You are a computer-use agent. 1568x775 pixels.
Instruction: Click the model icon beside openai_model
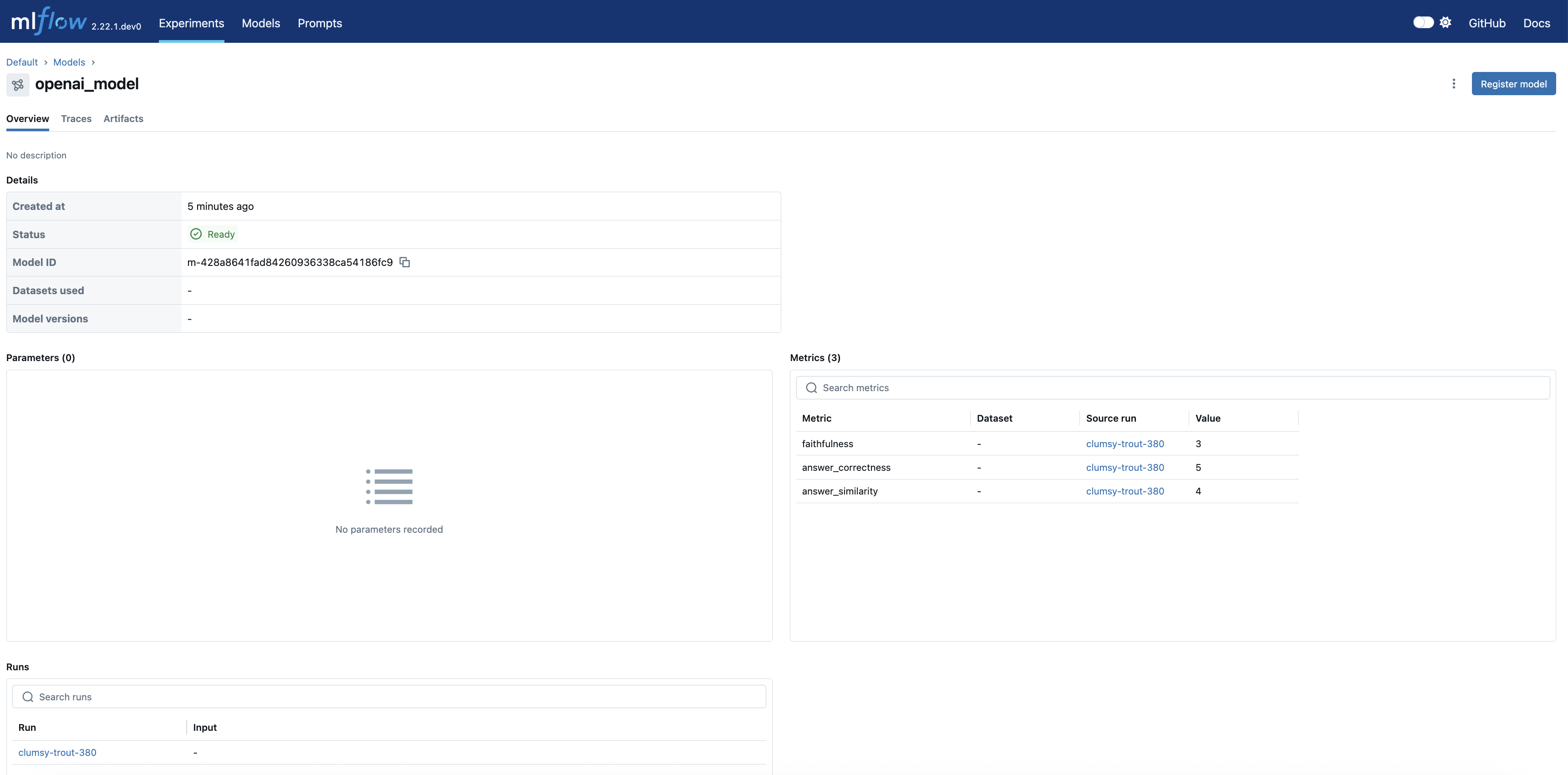[x=18, y=85]
